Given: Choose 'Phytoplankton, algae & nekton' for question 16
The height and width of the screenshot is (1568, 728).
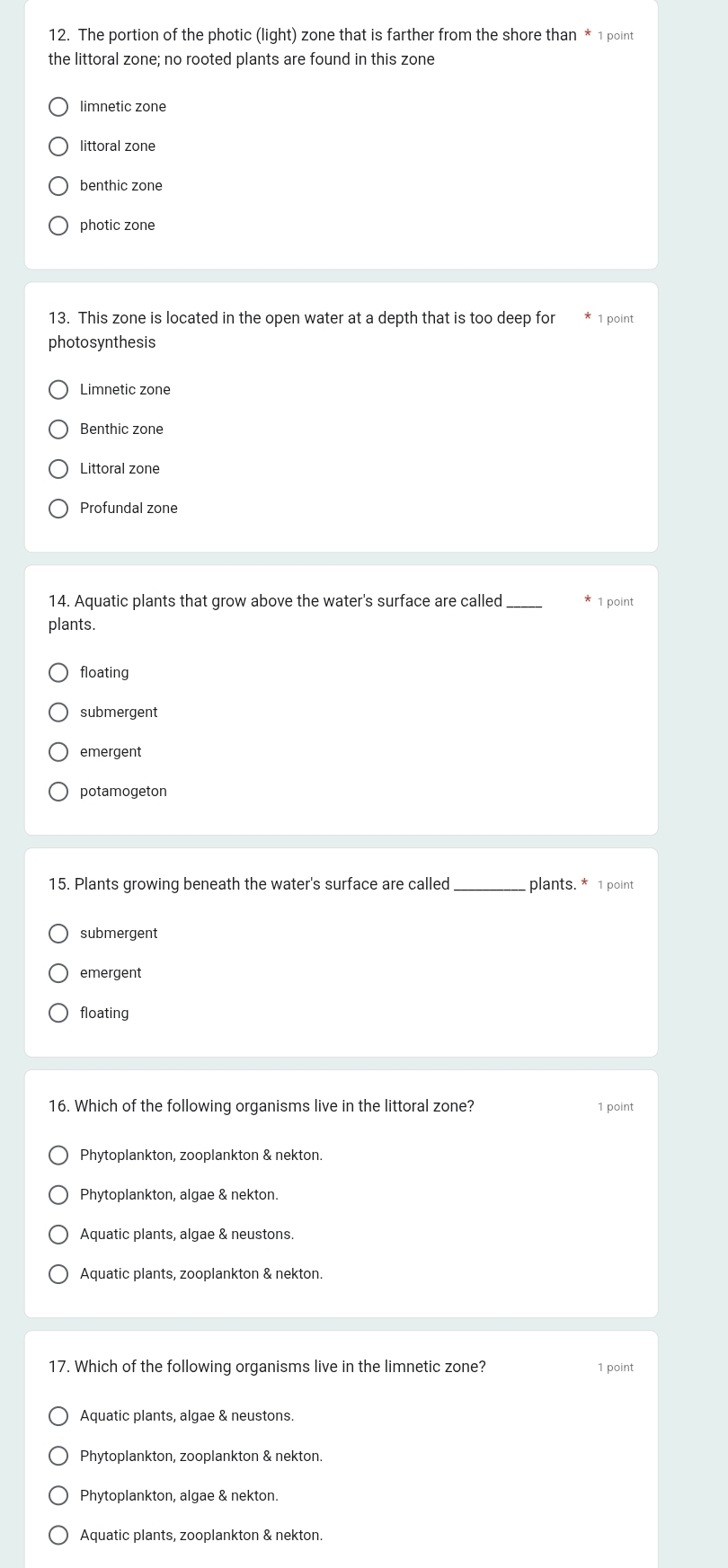Looking at the screenshot, I should click(x=58, y=1196).
